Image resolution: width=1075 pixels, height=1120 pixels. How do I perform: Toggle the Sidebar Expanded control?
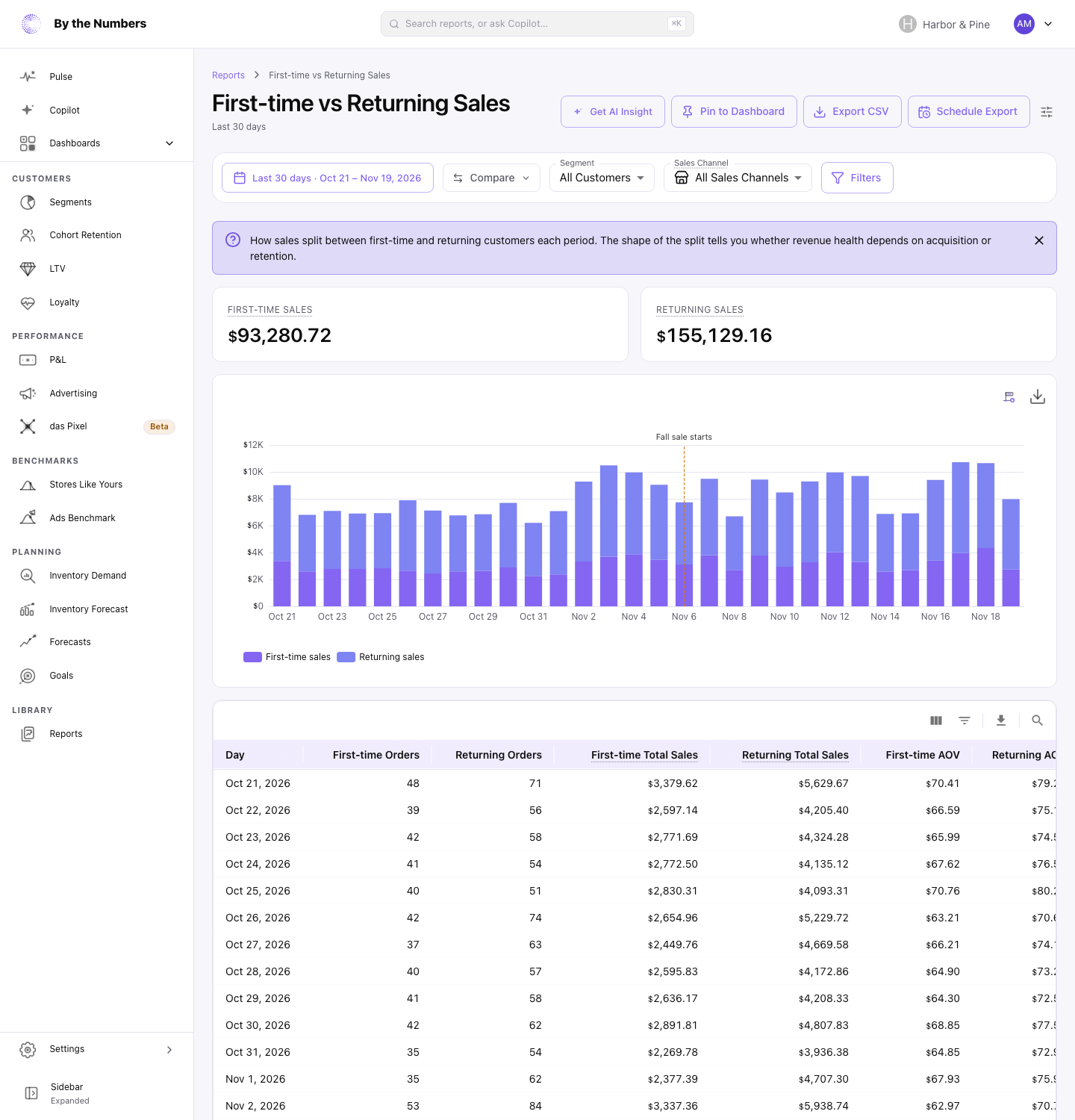[97, 1093]
